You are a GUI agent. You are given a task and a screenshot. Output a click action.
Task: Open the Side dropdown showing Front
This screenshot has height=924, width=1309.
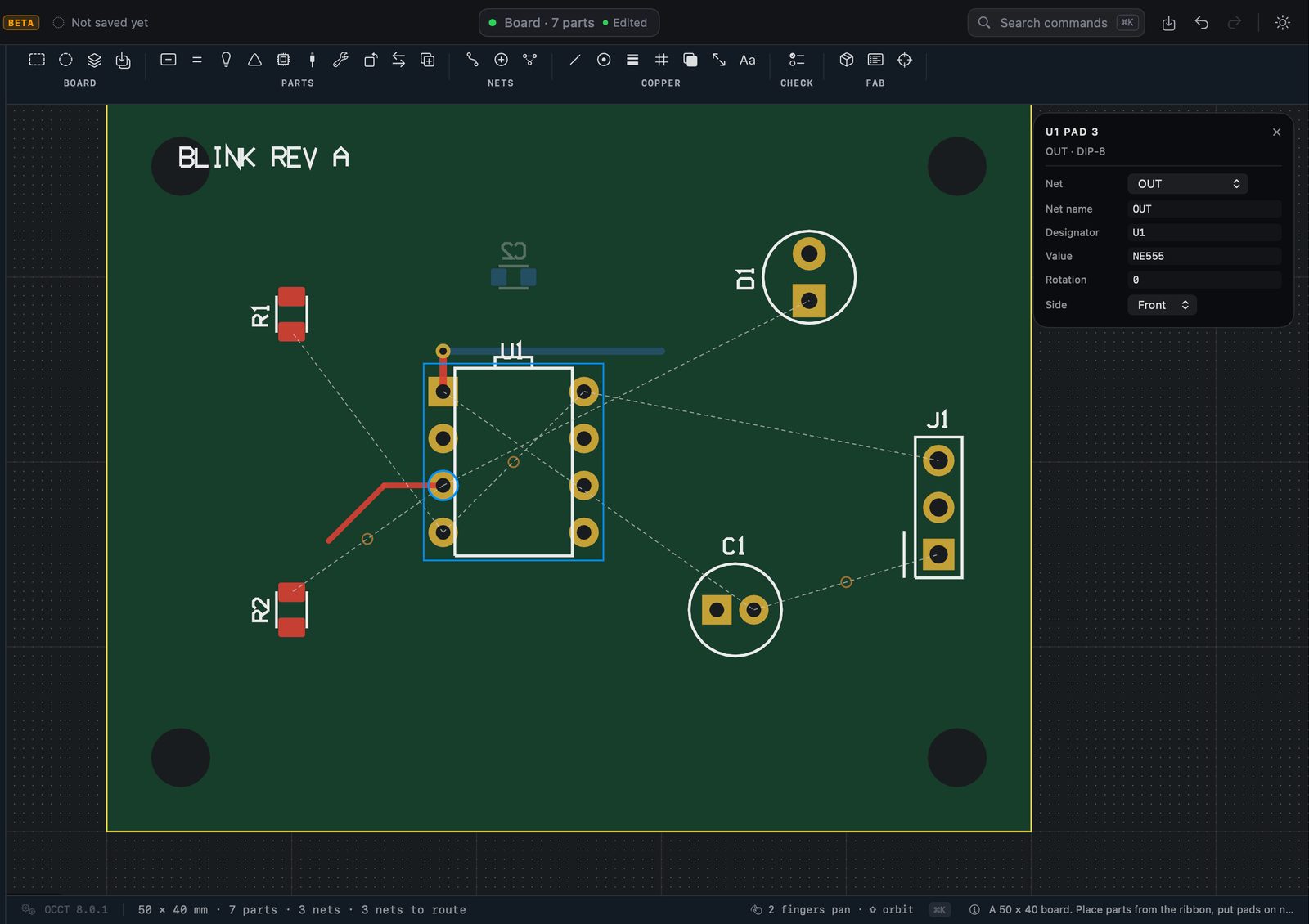(x=1162, y=305)
